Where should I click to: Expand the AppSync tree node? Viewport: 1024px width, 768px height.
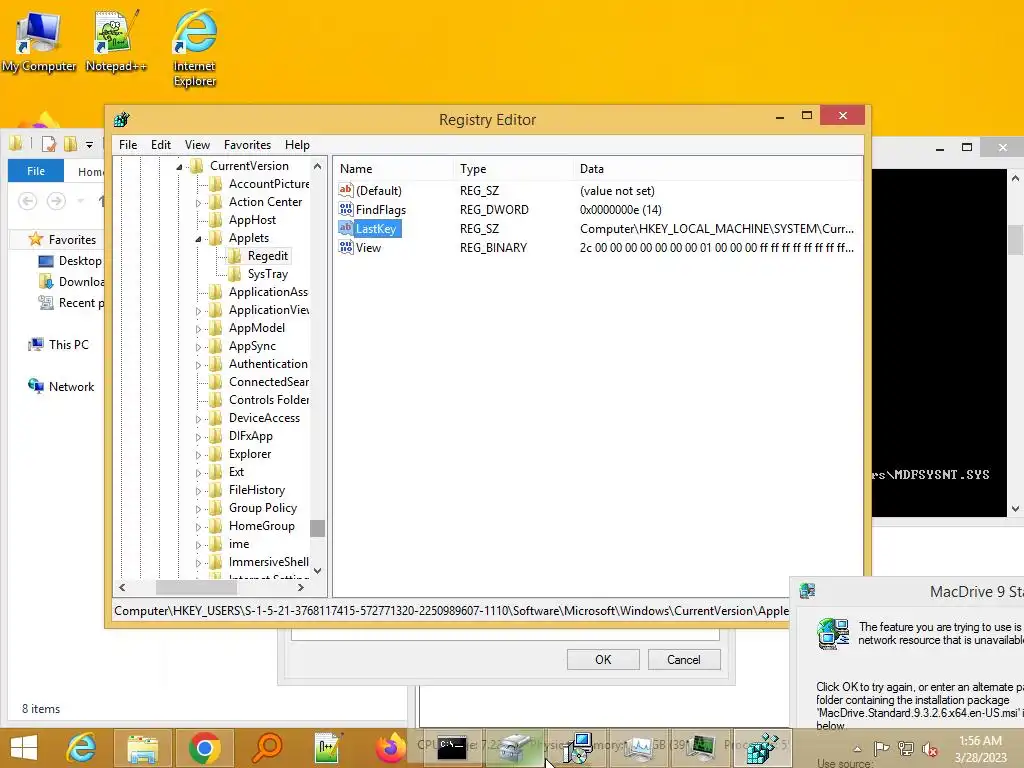[198, 347]
